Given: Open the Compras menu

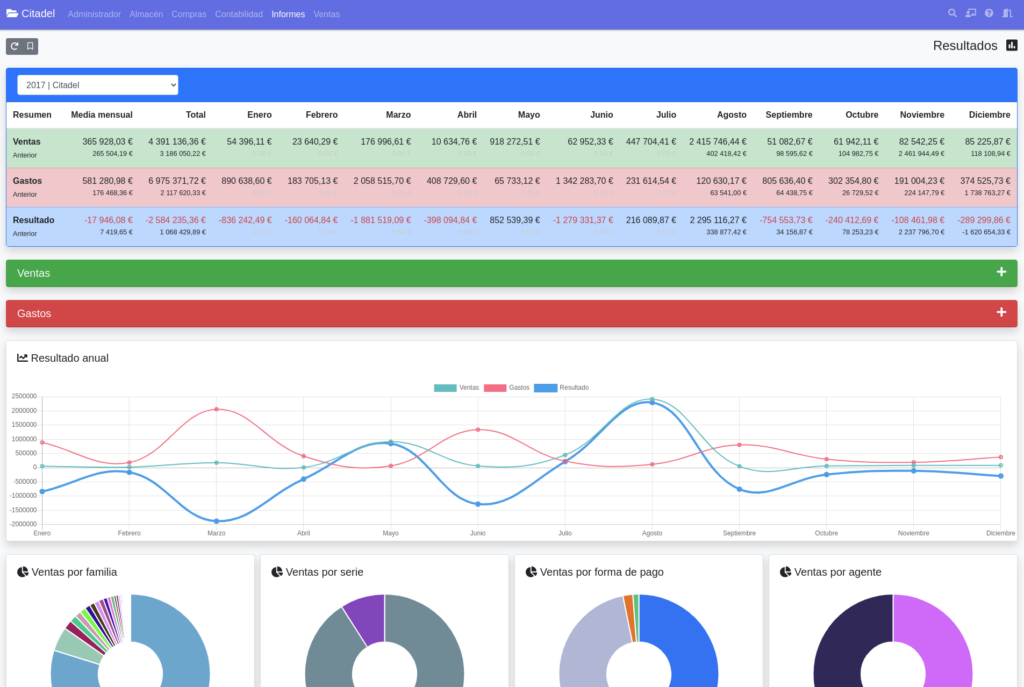Looking at the screenshot, I should click(189, 14).
